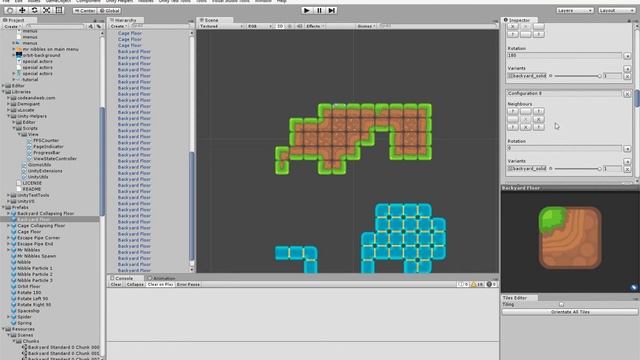Image resolution: width=640 pixels, height=360 pixels.
Task: Collapse the Prefabs folder
Action: [4, 207]
